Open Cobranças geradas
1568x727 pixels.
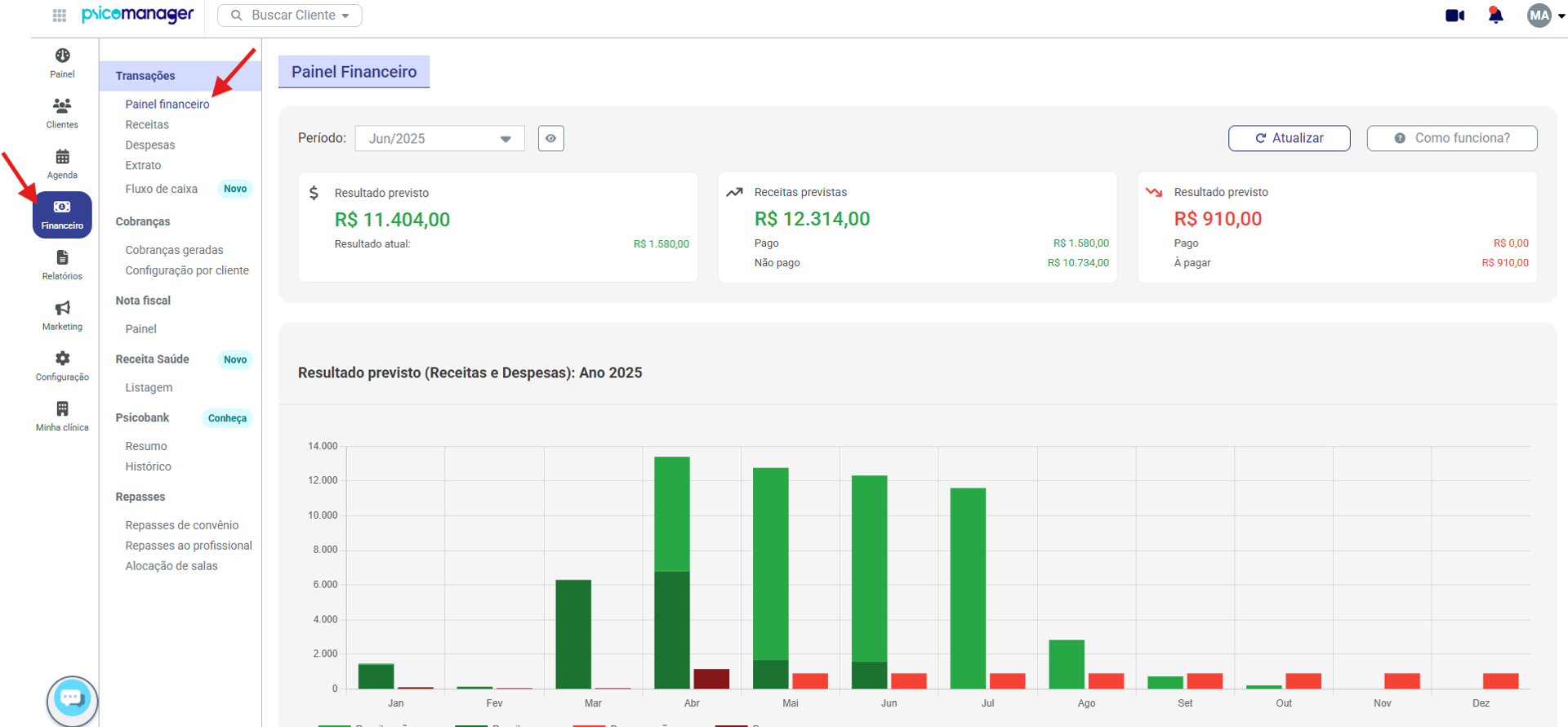[x=174, y=250]
